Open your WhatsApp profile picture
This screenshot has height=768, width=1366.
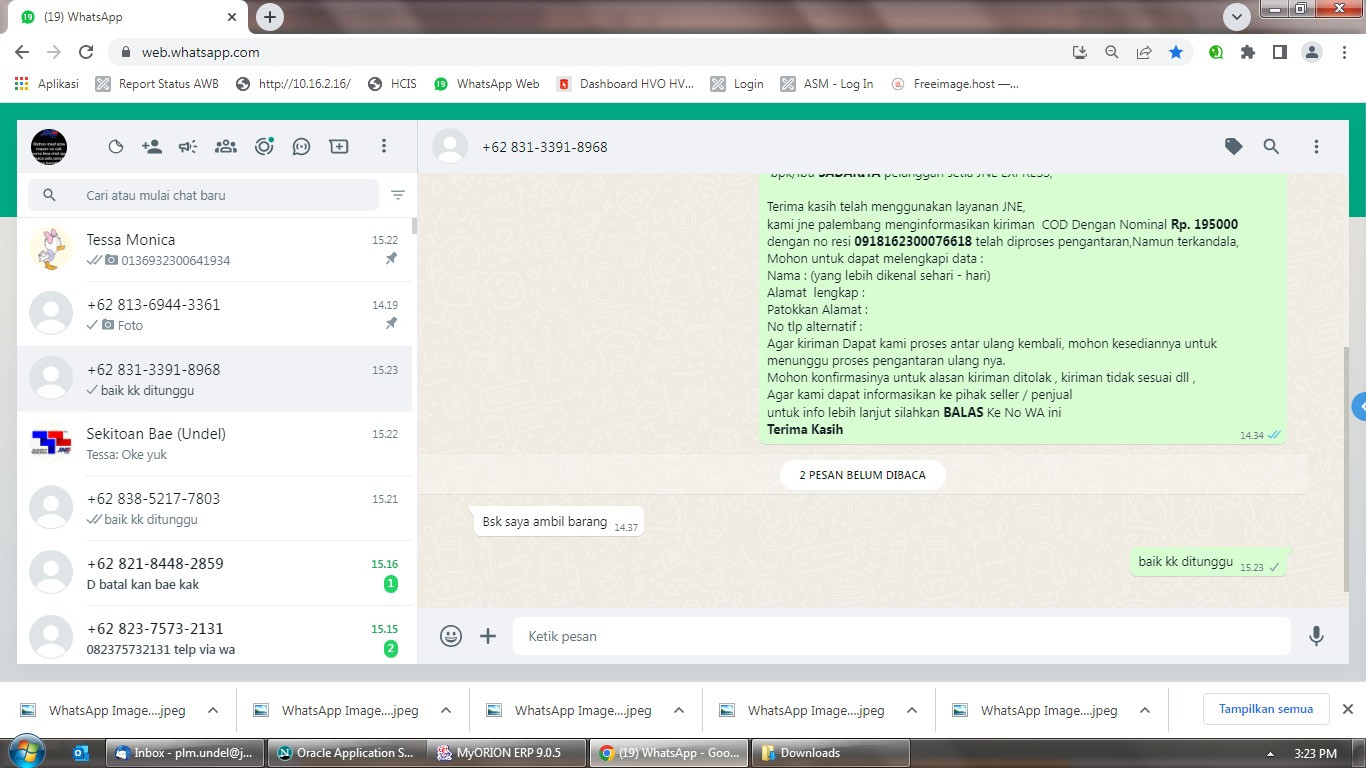(x=49, y=147)
